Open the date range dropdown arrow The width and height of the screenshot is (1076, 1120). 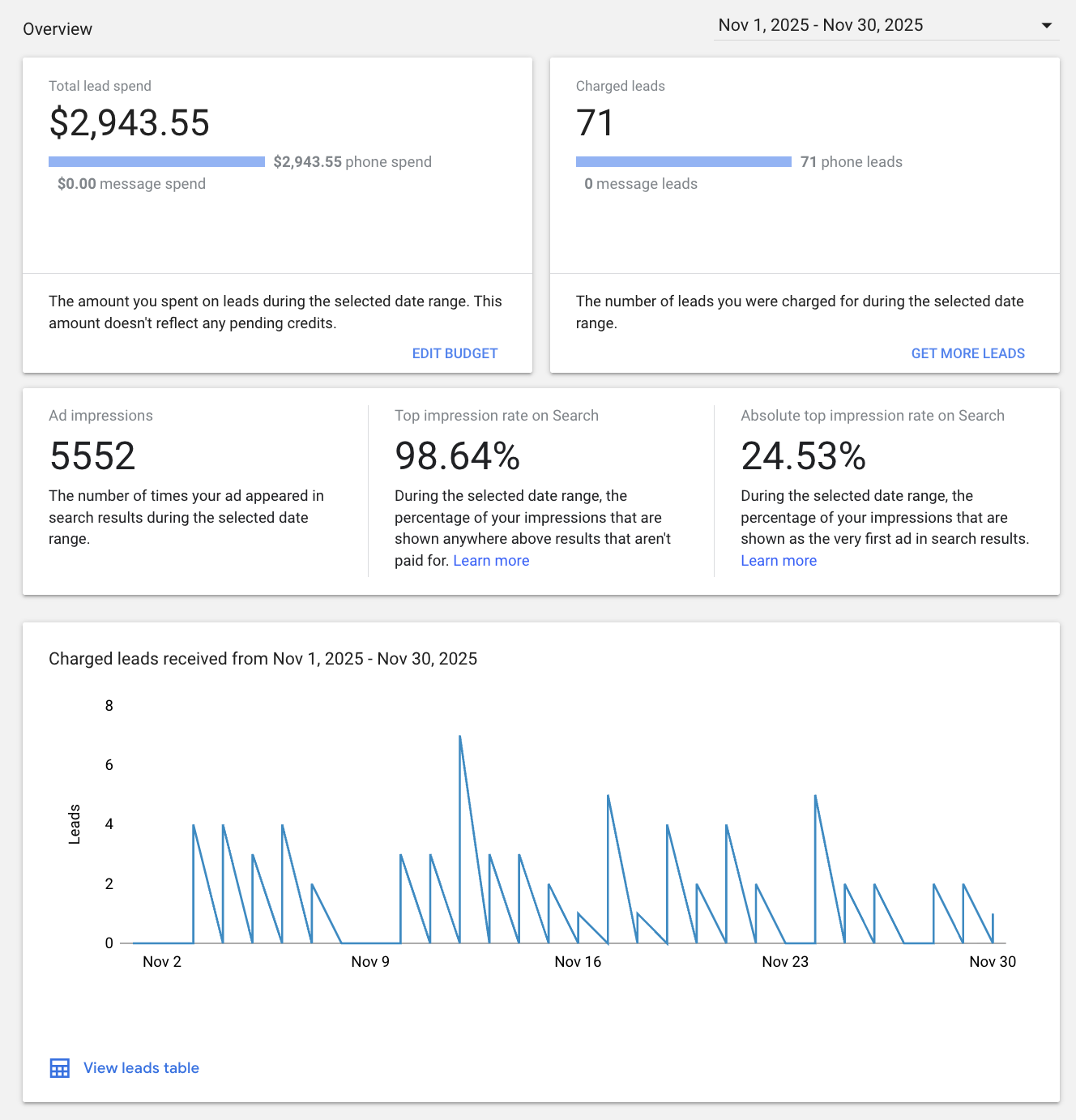coord(1046,26)
